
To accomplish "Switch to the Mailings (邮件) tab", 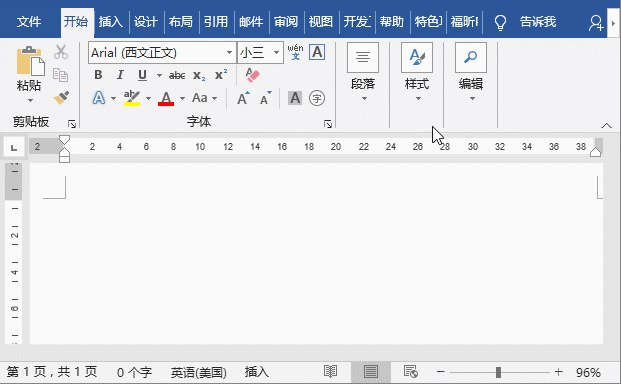I will point(251,21).
